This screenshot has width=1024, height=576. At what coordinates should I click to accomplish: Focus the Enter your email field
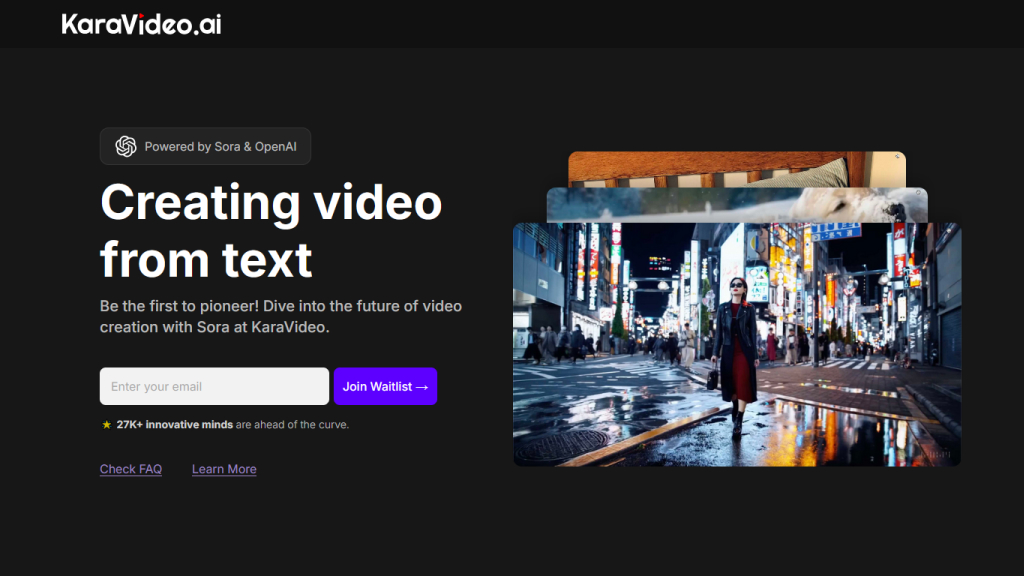pyautogui.click(x=214, y=386)
